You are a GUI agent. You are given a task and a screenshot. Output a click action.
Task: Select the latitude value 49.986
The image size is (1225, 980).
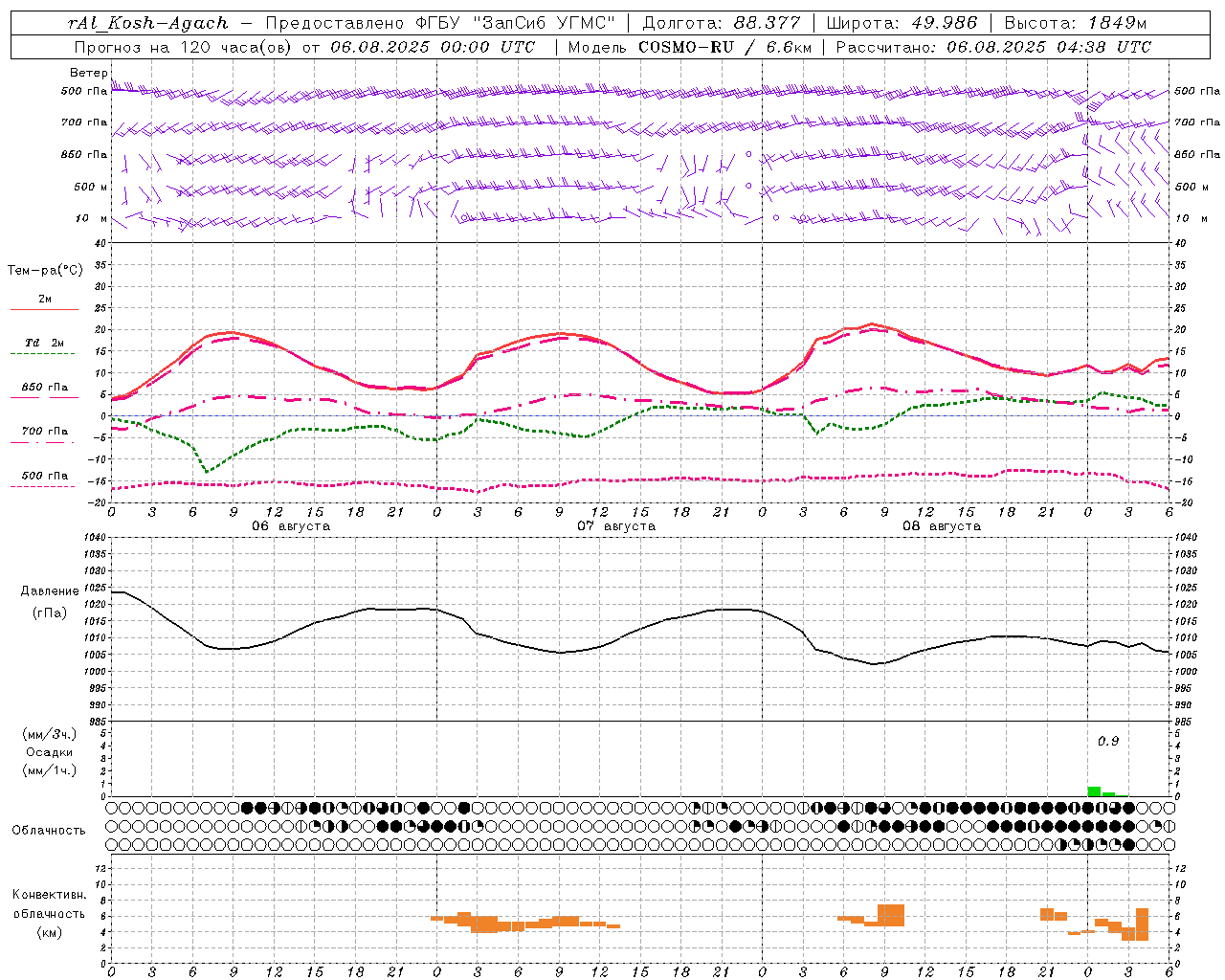pos(944,23)
